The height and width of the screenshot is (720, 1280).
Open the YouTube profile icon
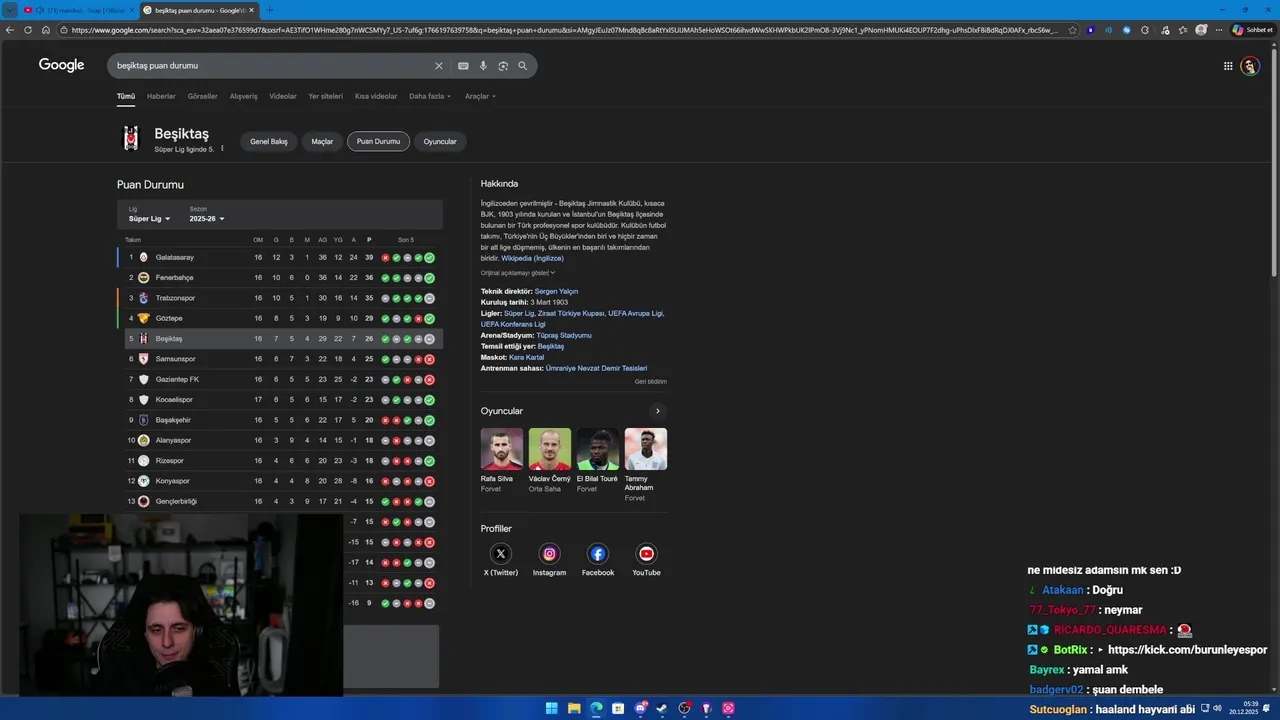click(x=646, y=553)
